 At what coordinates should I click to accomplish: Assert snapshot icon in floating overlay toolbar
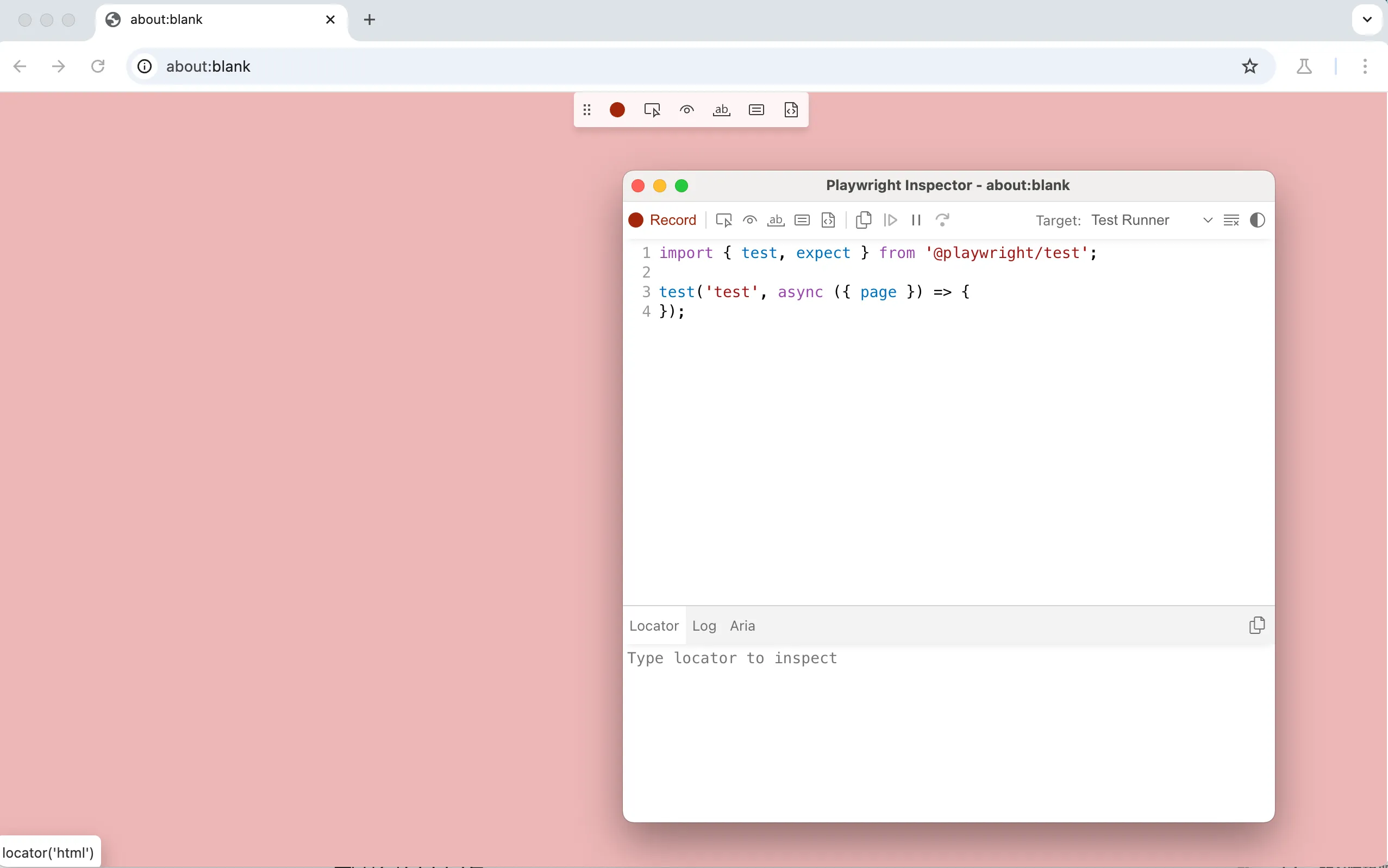click(x=791, y=110)
